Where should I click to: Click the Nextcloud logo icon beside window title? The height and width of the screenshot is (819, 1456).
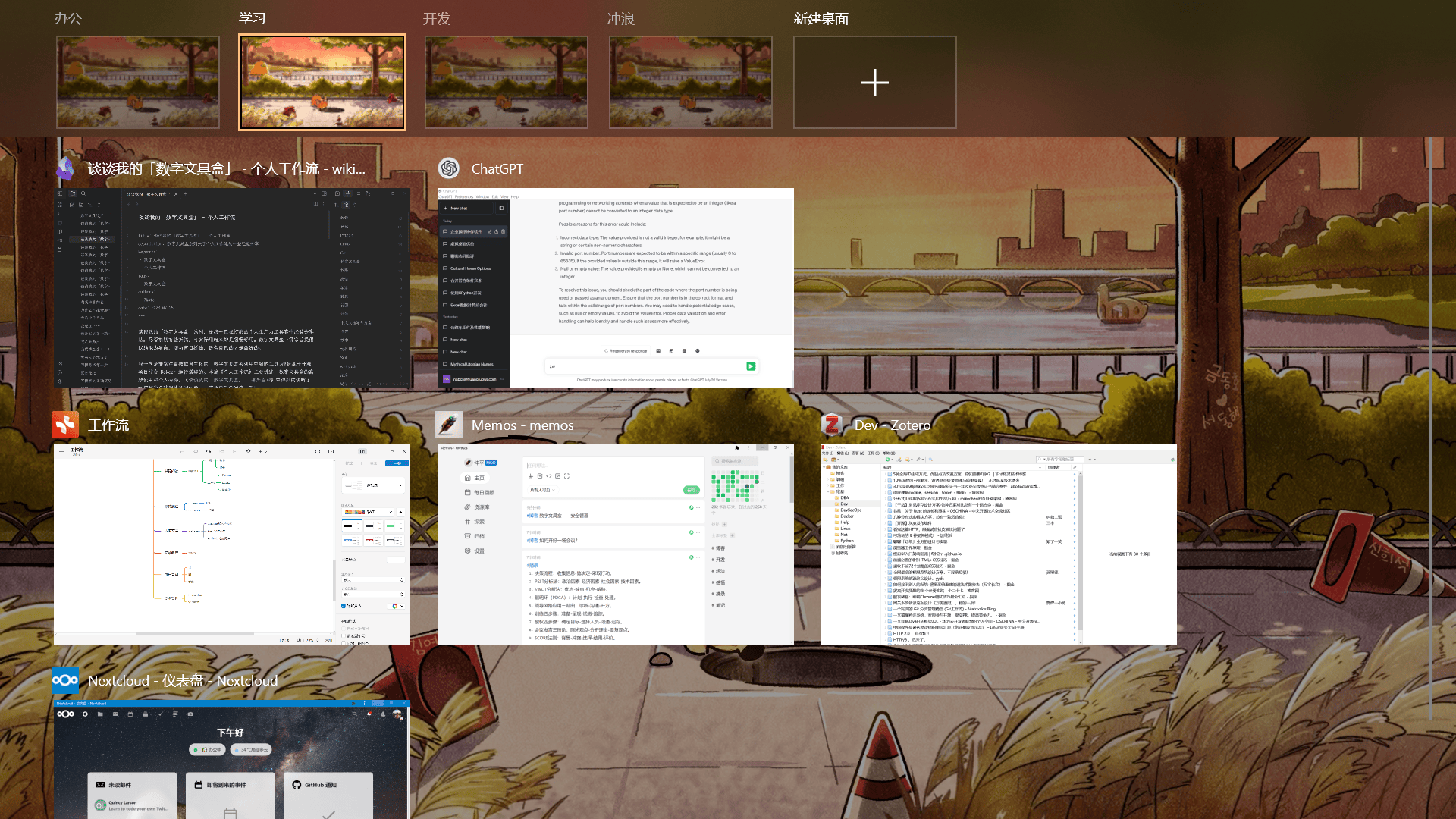click(65, 680)
